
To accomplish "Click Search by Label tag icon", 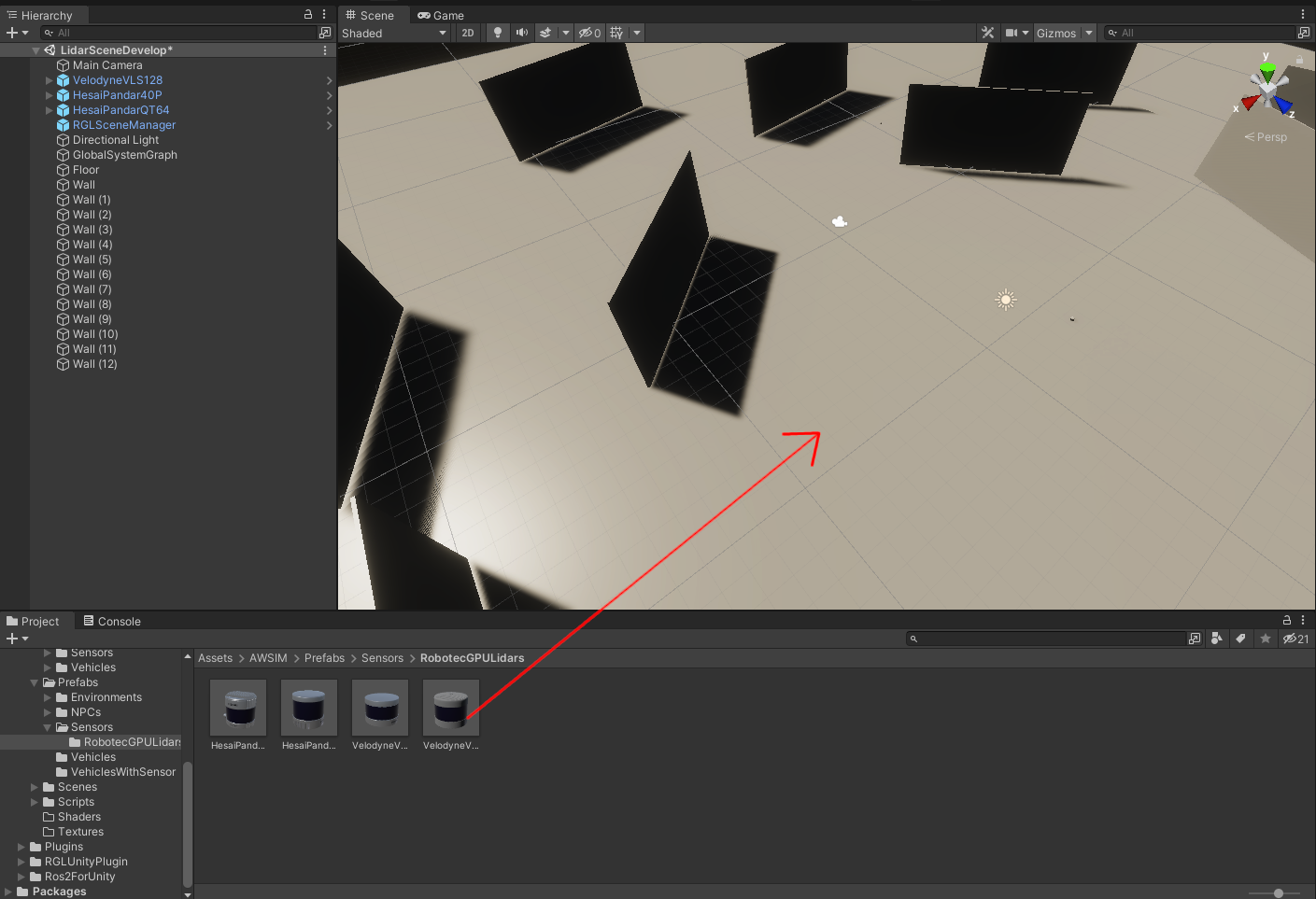I will [x=1240, y=639].
